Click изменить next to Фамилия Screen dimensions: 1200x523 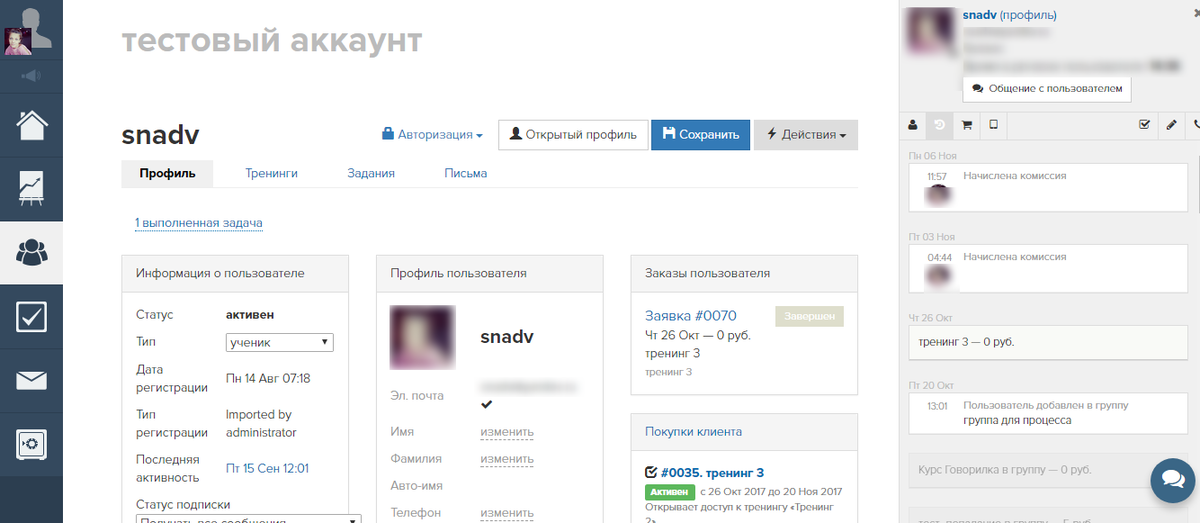click(x=507, y=459)
